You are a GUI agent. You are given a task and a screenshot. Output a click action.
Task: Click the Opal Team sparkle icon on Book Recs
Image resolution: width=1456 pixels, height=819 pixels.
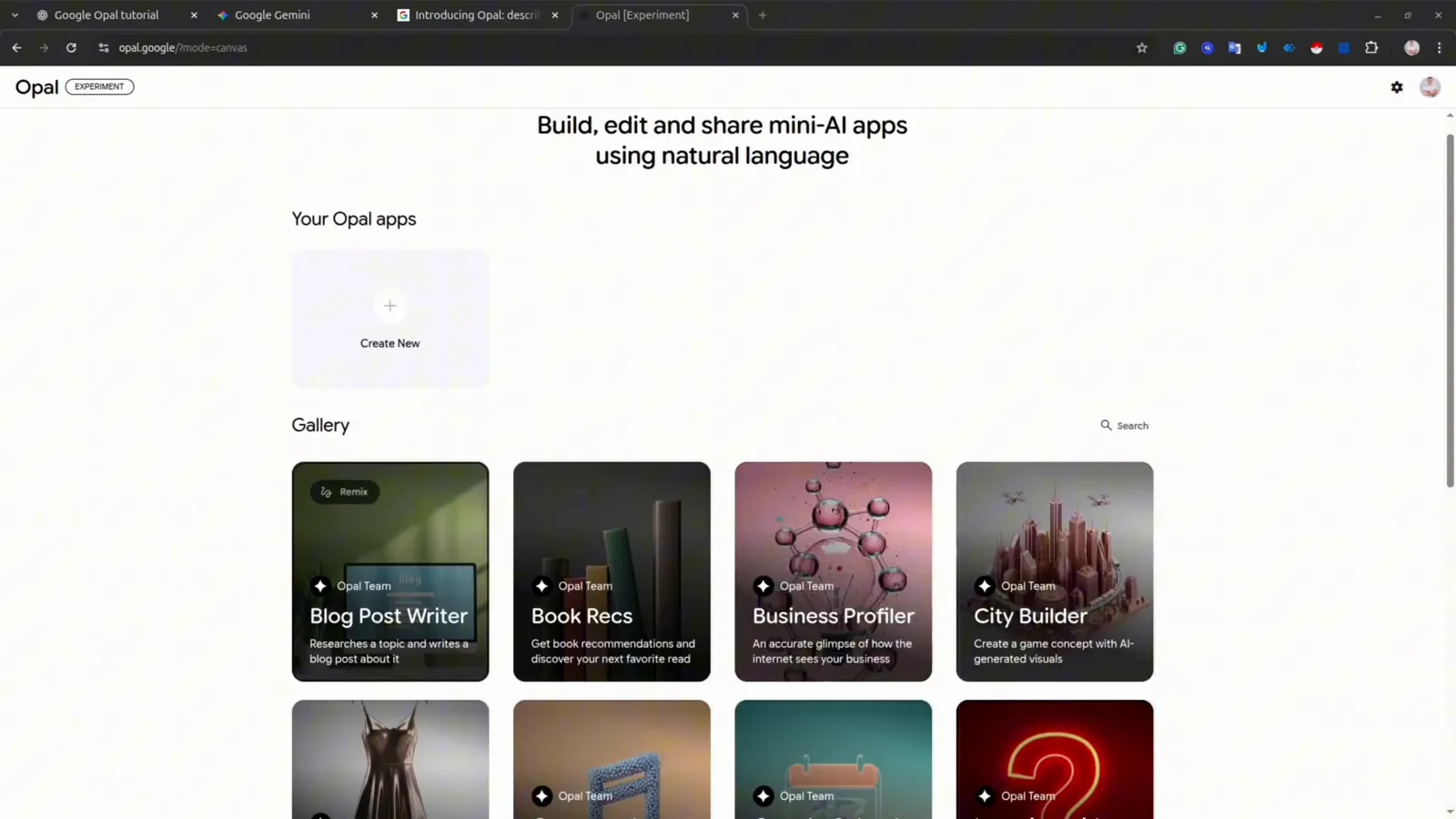tap(541, 586)
